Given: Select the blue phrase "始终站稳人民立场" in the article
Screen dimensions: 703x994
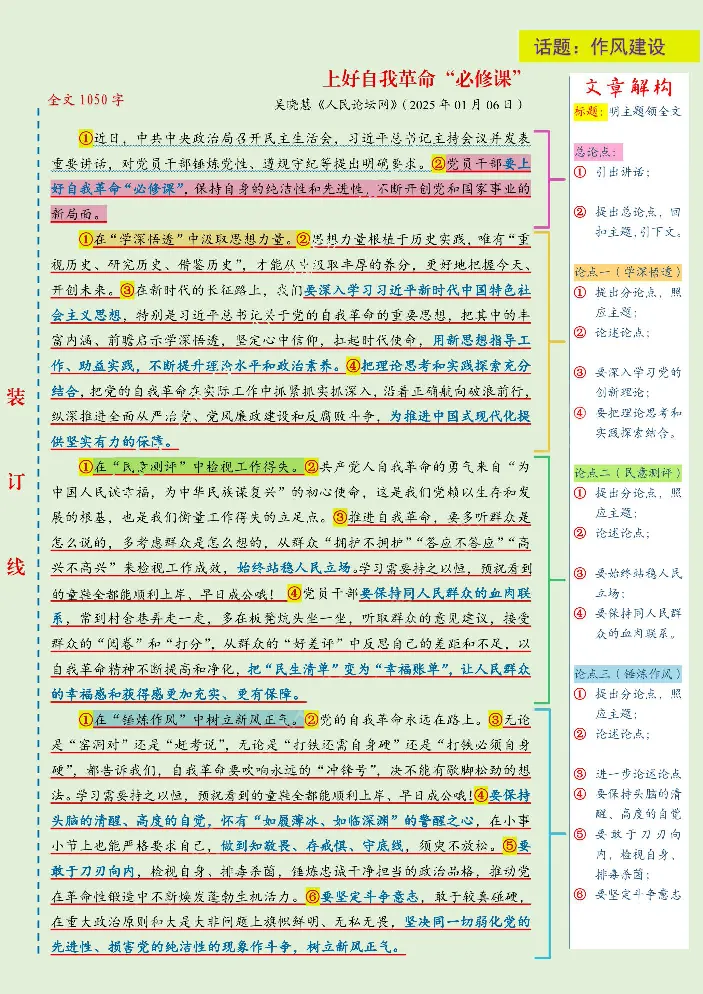Looking at the screenshot, I should 293,567.
